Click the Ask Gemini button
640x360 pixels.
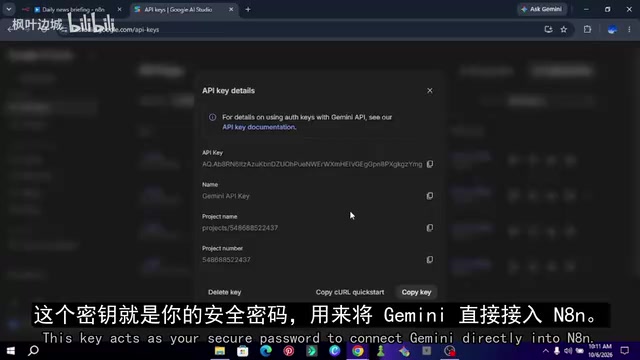[542, 9]
